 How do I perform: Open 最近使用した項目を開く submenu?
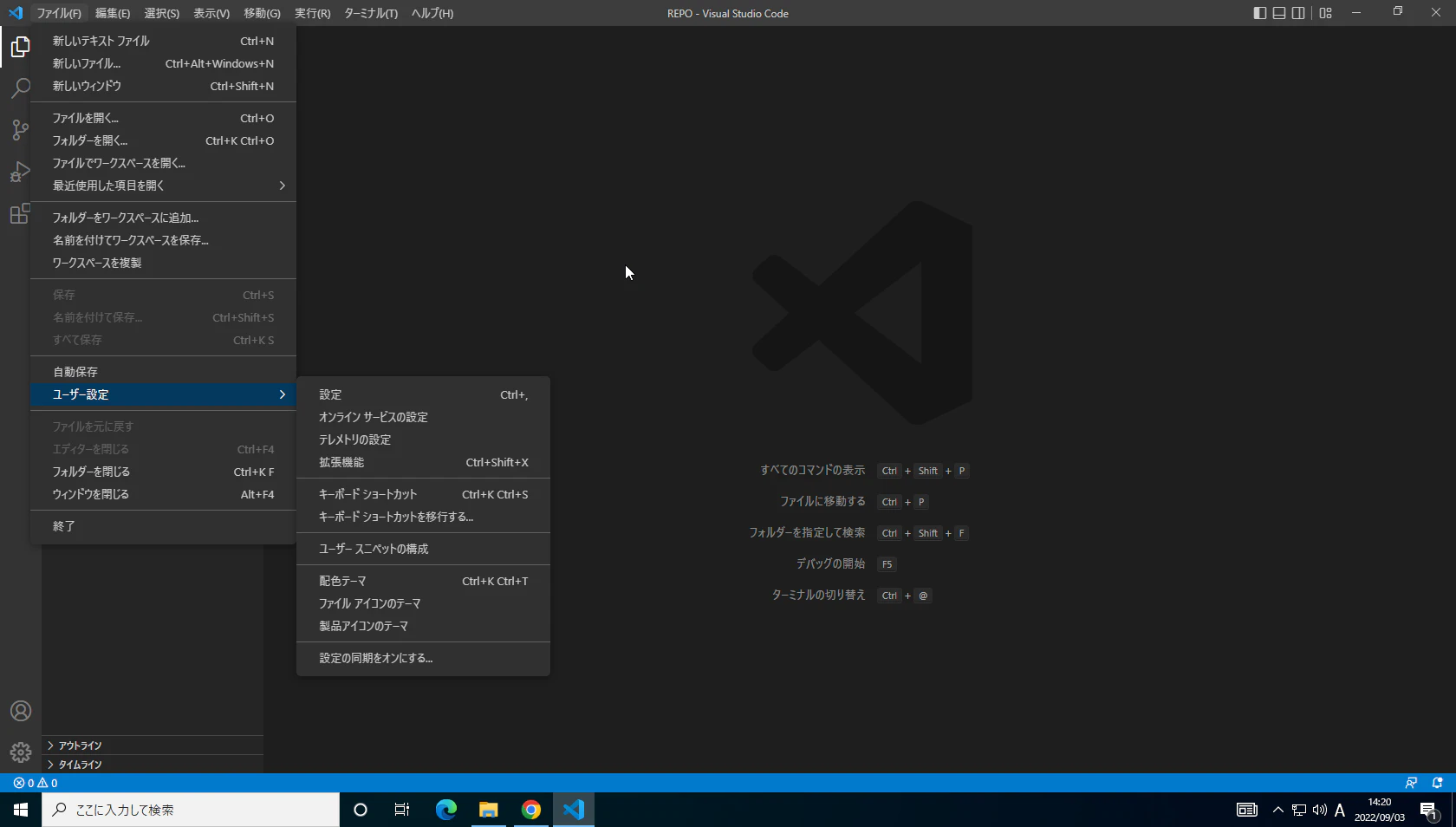(x=164, y=186)
